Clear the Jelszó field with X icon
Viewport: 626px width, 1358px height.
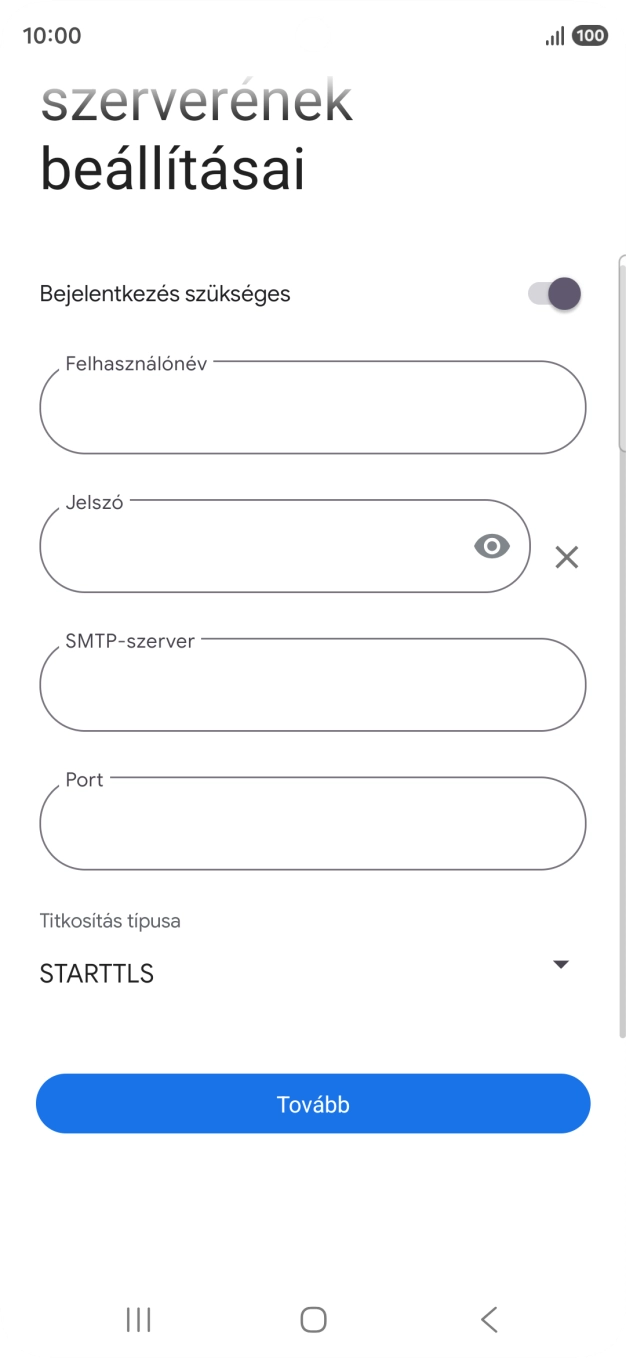coord(567,558)
